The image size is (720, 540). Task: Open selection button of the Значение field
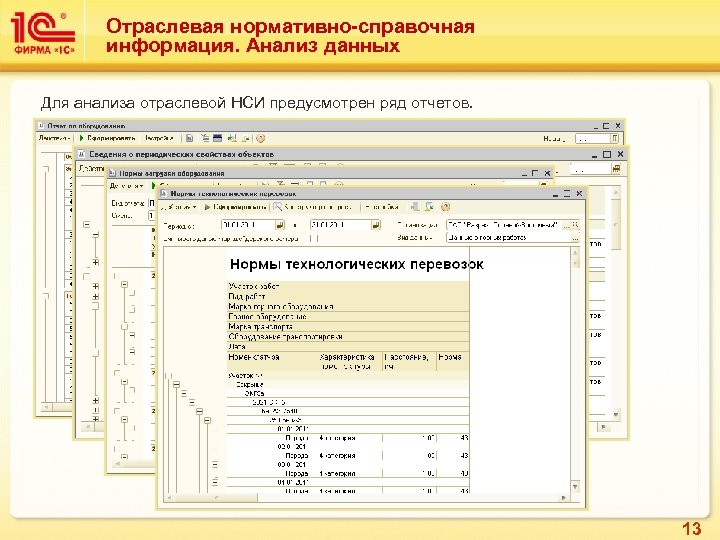[575, 238]
